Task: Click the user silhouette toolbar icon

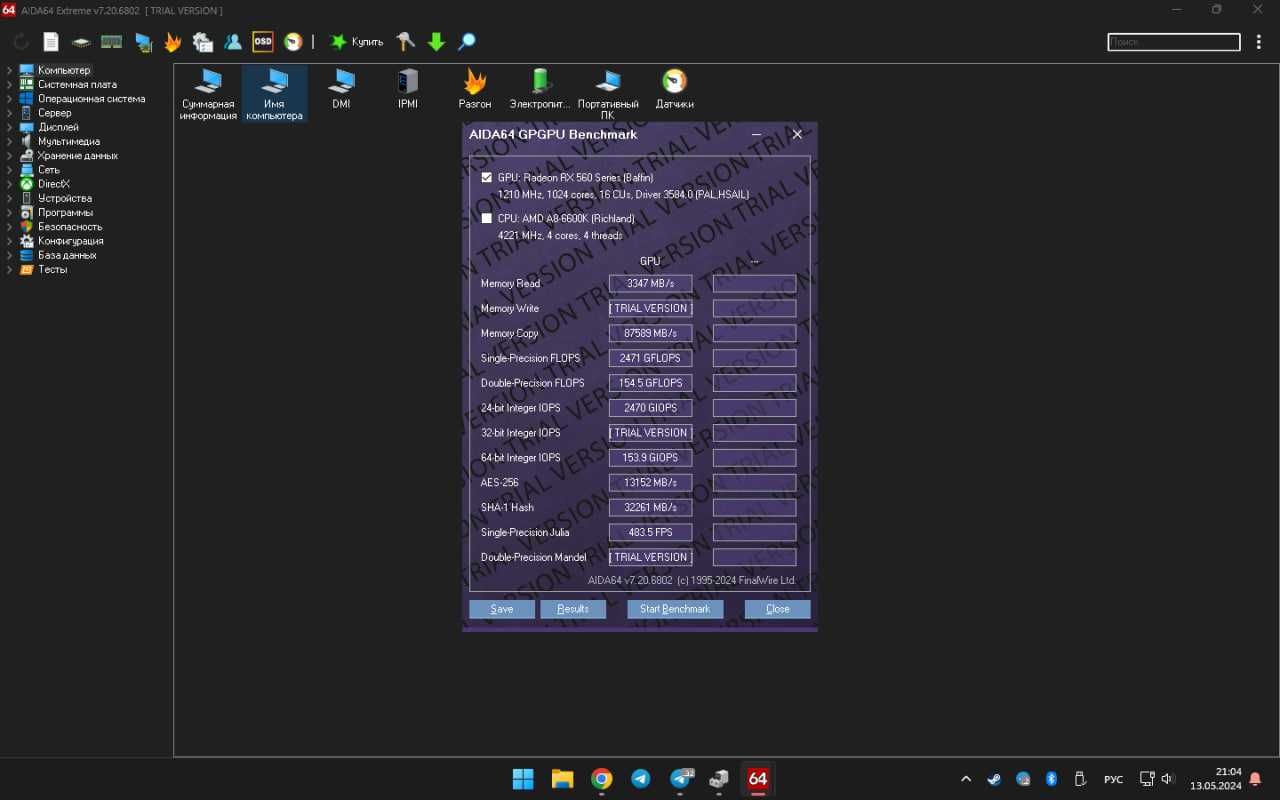Action: (233, 42)
